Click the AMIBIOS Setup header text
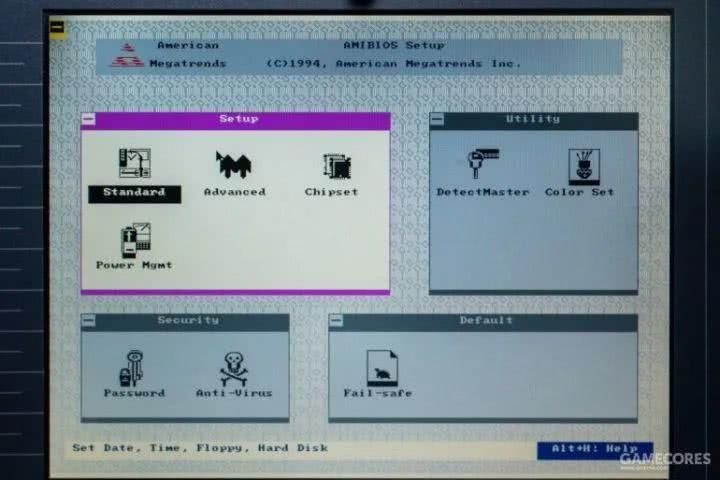 coord(394,45)
